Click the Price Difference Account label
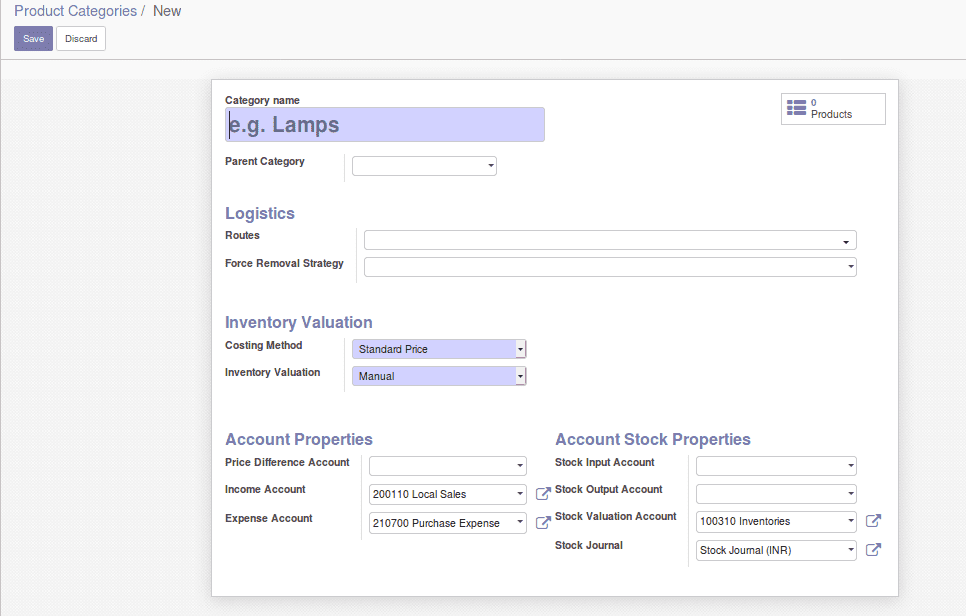The width and height of the screenshot is (966, 616). click(x=286, y=462)
